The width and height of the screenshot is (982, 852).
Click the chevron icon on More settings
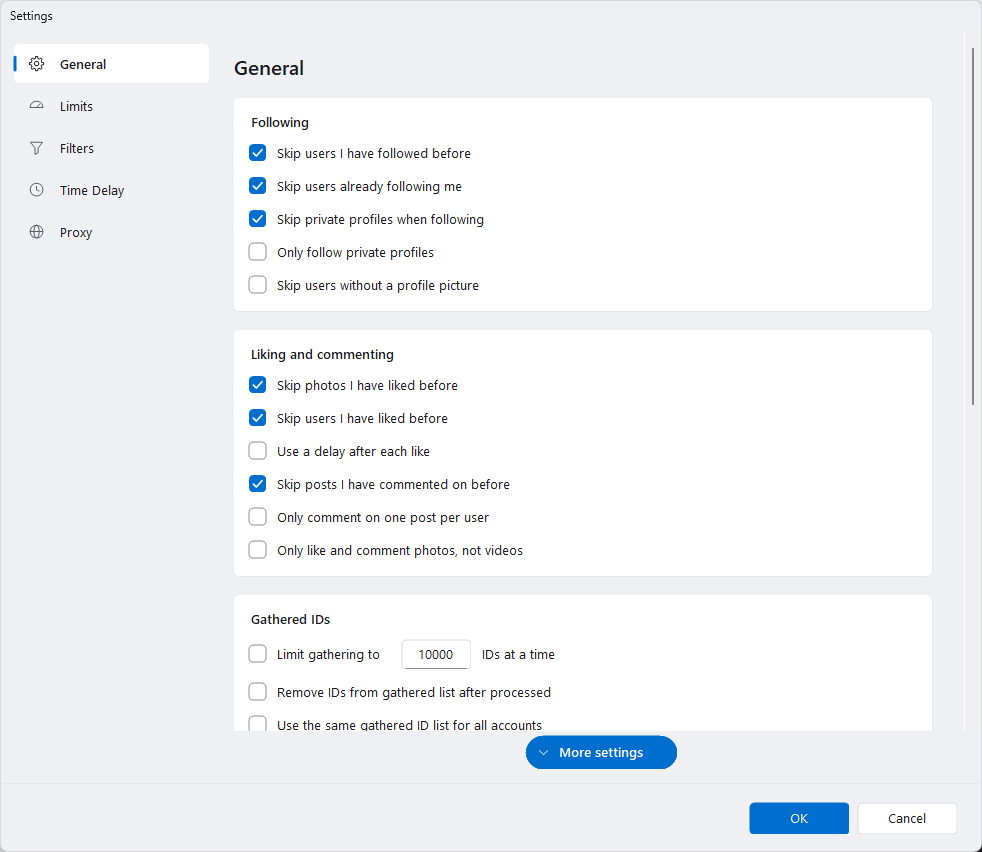point(543,752)
